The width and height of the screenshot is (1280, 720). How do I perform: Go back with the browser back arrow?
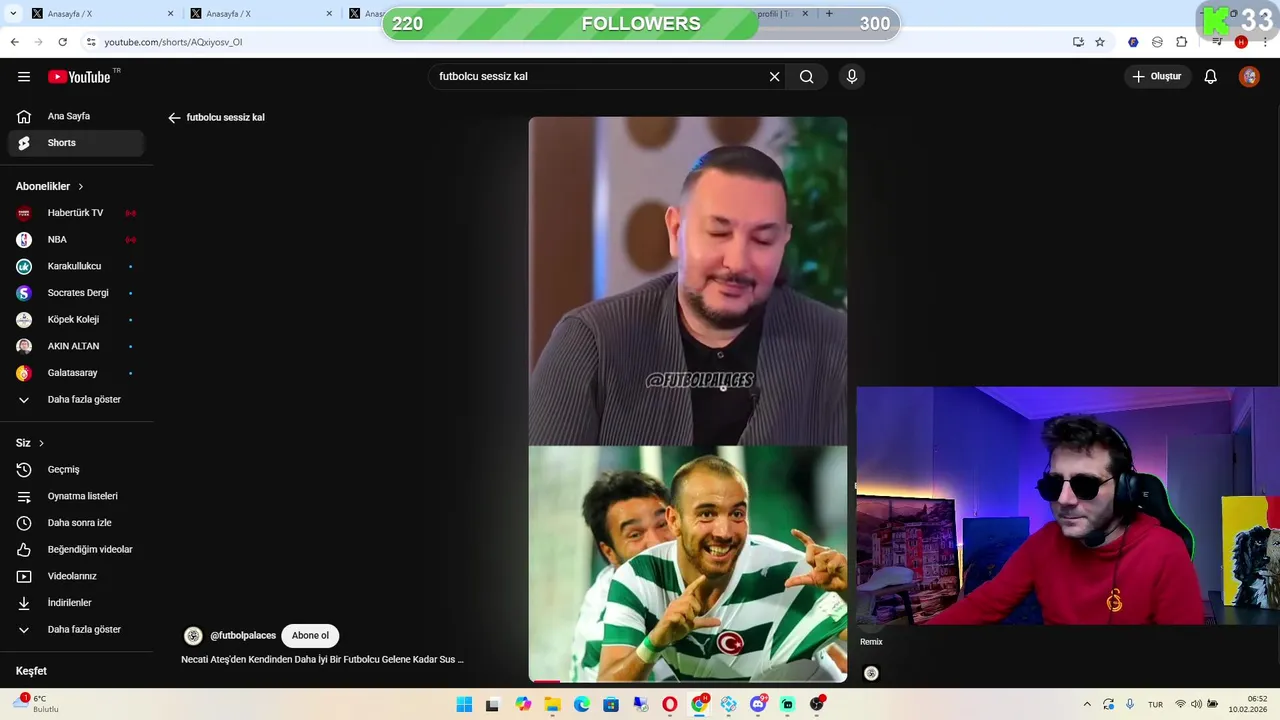tap(14, 42)
